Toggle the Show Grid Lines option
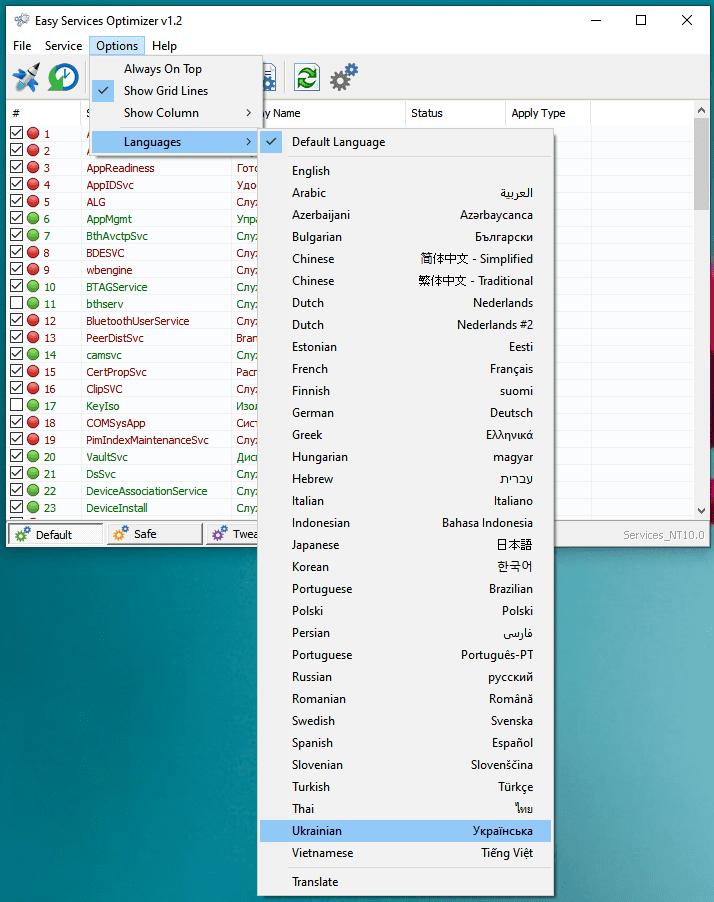This screenshot has height=902, width=714. [x=174, y=91]
